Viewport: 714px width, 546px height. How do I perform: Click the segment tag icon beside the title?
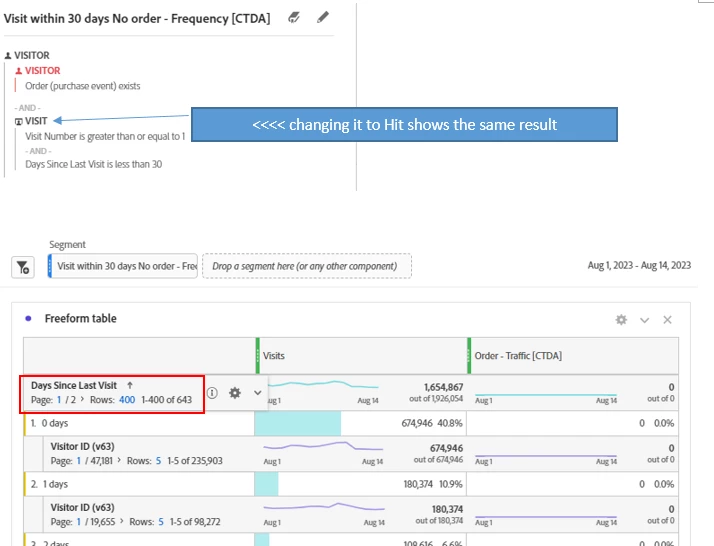(x=294, y=18)
